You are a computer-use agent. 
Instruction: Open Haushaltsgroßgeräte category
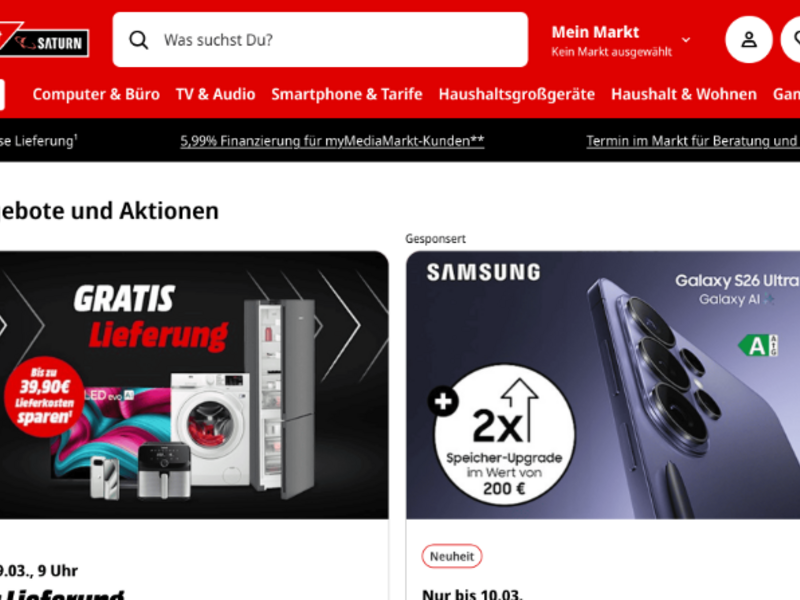pyautogui.click(x=517, y=94)
